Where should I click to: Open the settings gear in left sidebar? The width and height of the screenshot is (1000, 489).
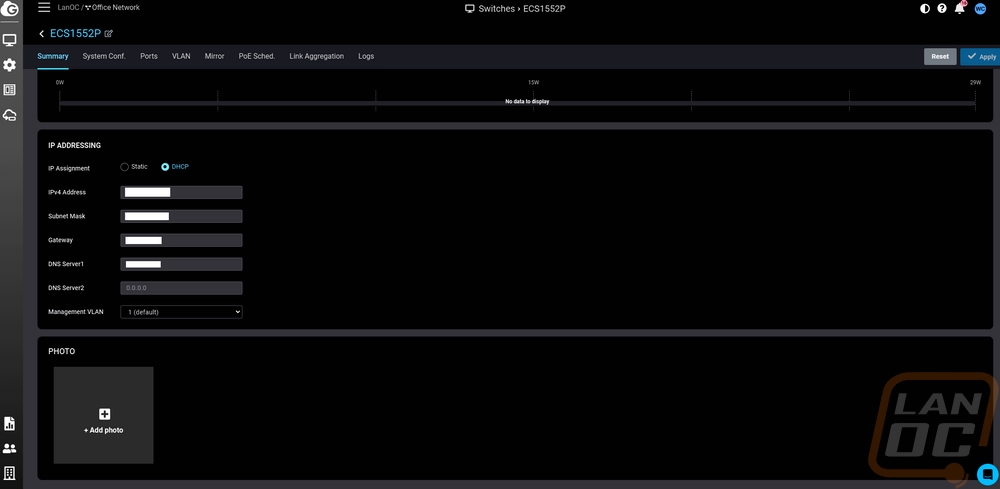(10, 65)
